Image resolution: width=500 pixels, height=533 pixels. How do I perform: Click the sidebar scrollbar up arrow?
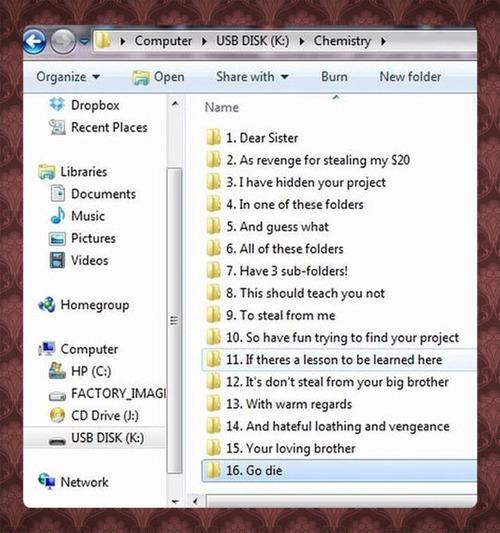[175, 104]
